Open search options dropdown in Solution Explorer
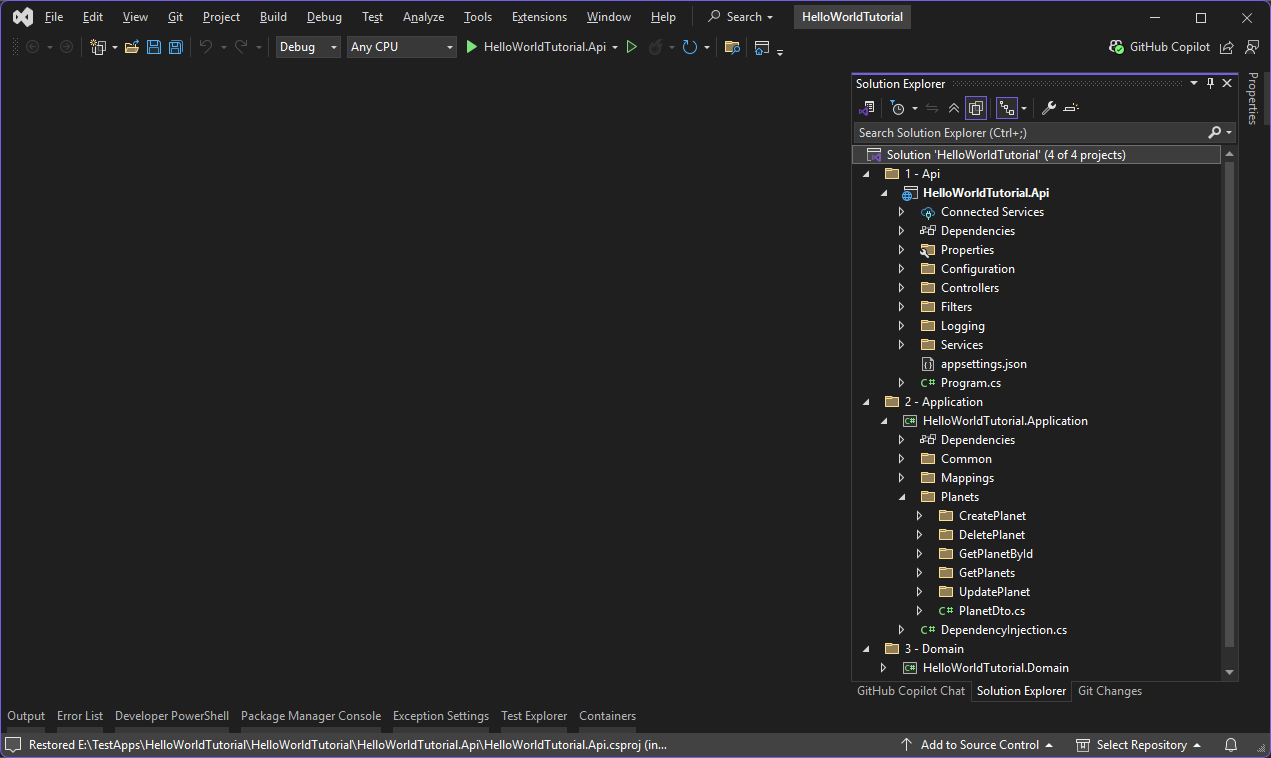The image size is (1271, 758). point(1229,132)
